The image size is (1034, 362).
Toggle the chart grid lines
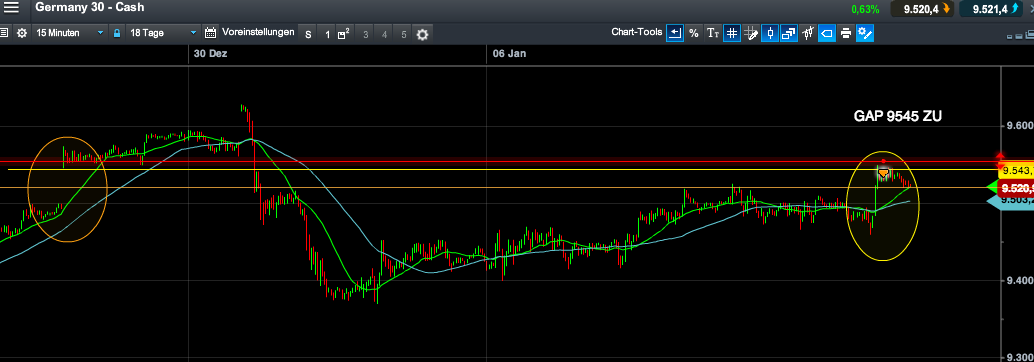(x=731, y=33)
